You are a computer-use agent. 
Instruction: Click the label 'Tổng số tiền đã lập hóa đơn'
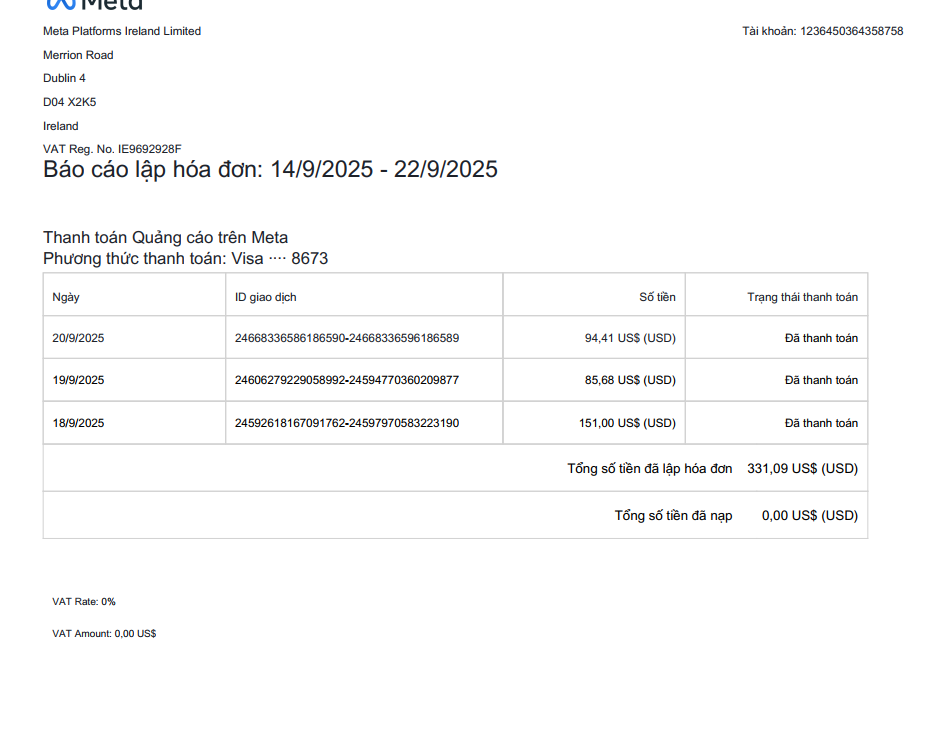pos(650,469)
